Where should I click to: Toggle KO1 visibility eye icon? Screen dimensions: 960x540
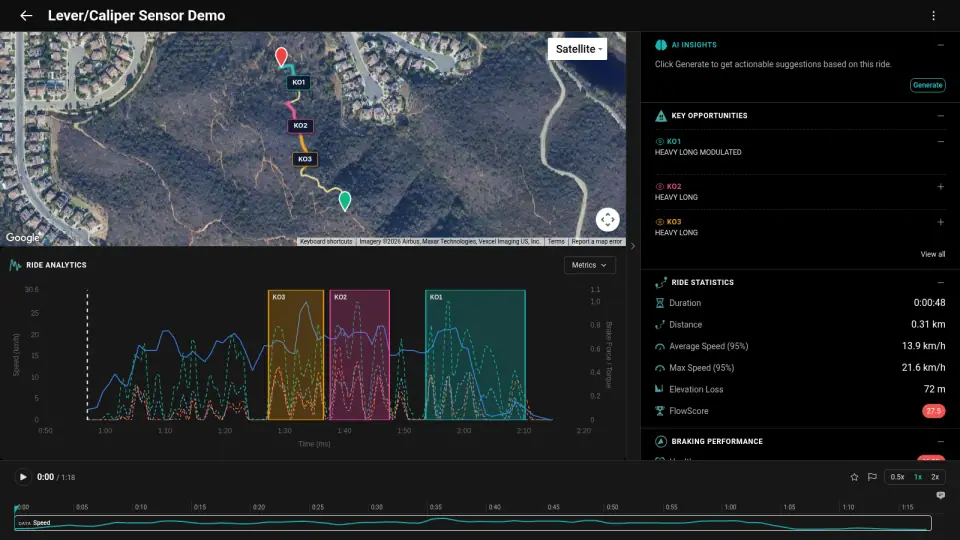click(659, 141)
